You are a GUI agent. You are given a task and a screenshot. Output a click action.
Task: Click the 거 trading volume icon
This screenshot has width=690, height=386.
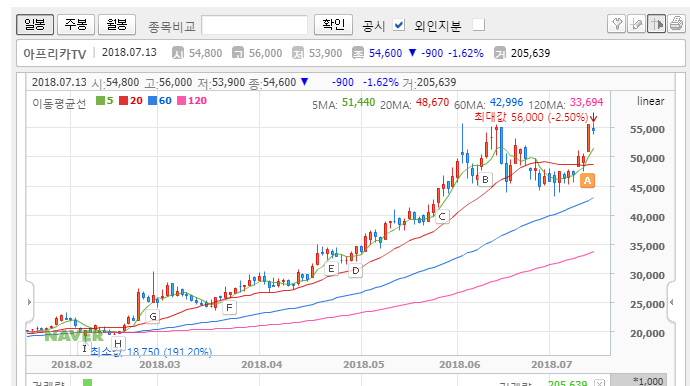coord(500,53)
